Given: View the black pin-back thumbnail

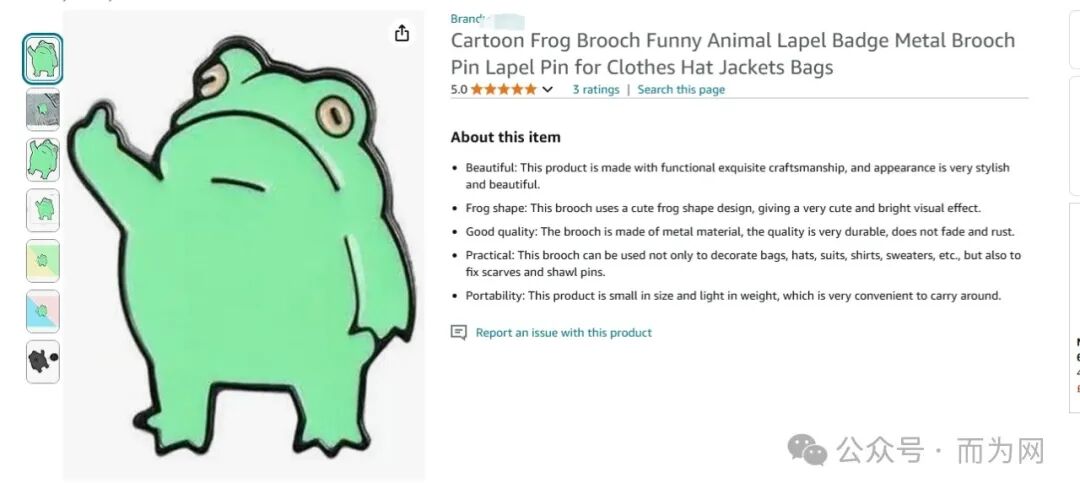Looking at the screenshot, I should coord(43,361).
